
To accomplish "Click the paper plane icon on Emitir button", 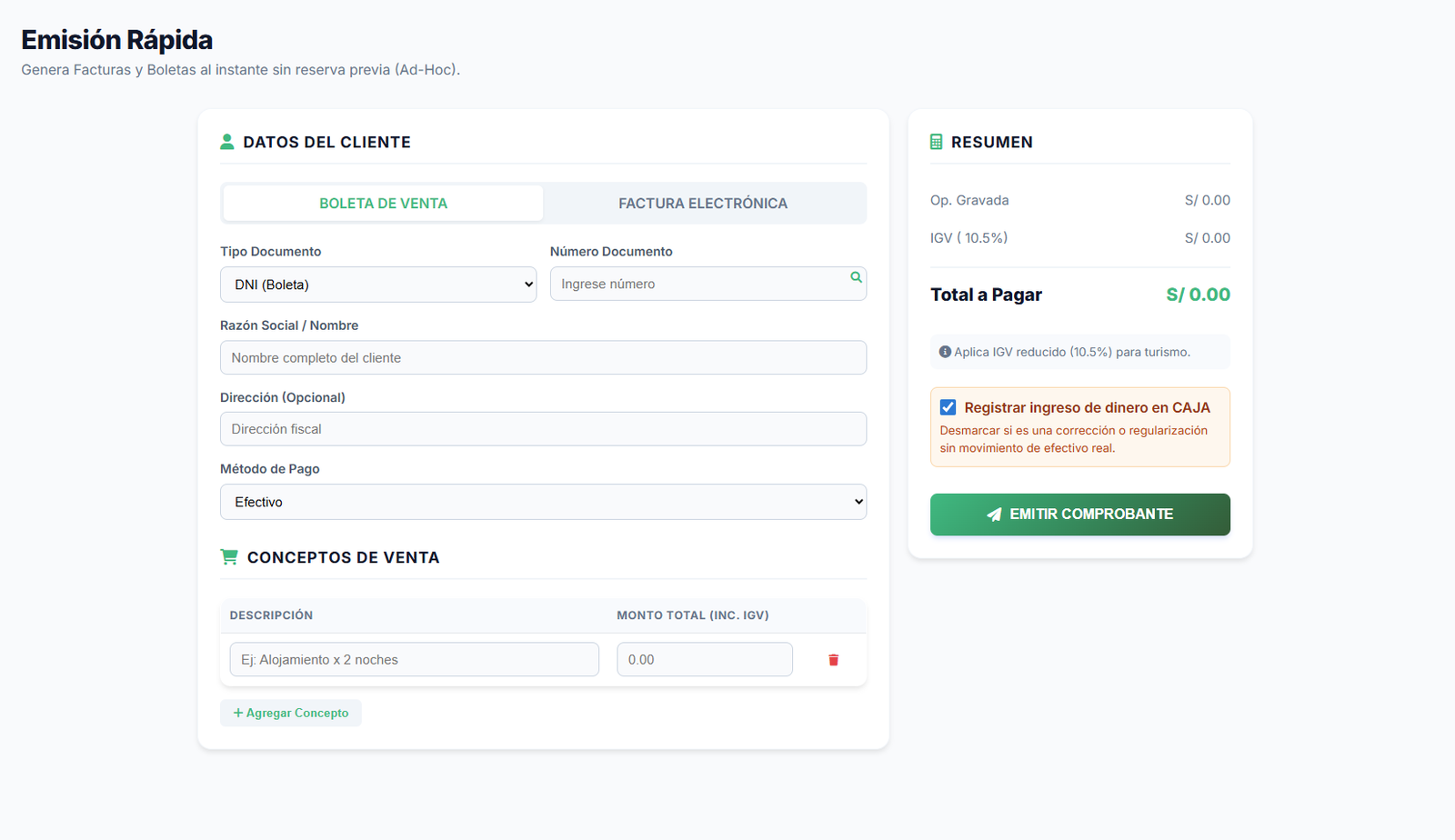I will (x=994, y=515).
